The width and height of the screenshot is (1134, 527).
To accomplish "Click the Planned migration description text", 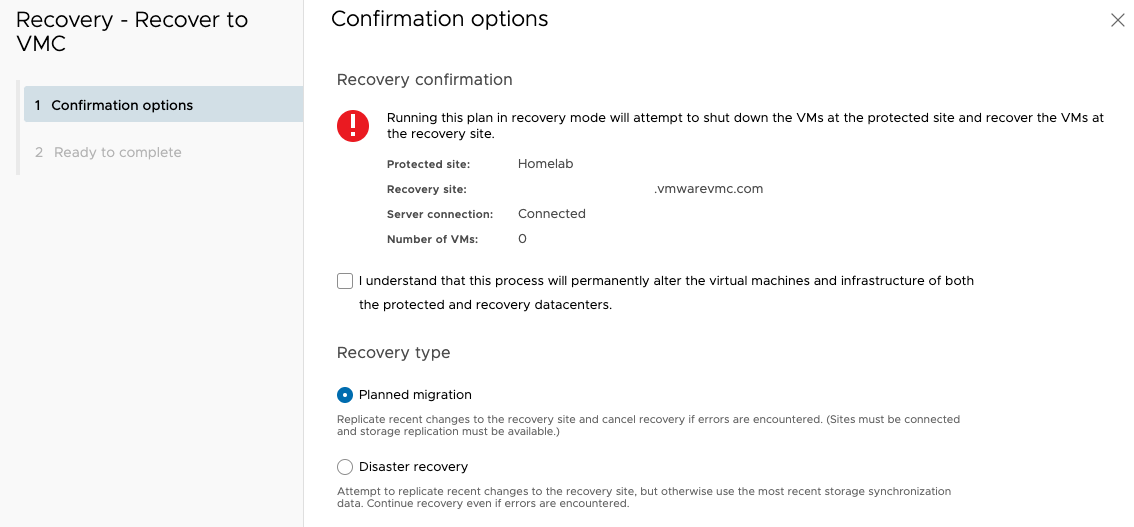I will (x=648, y=426).
